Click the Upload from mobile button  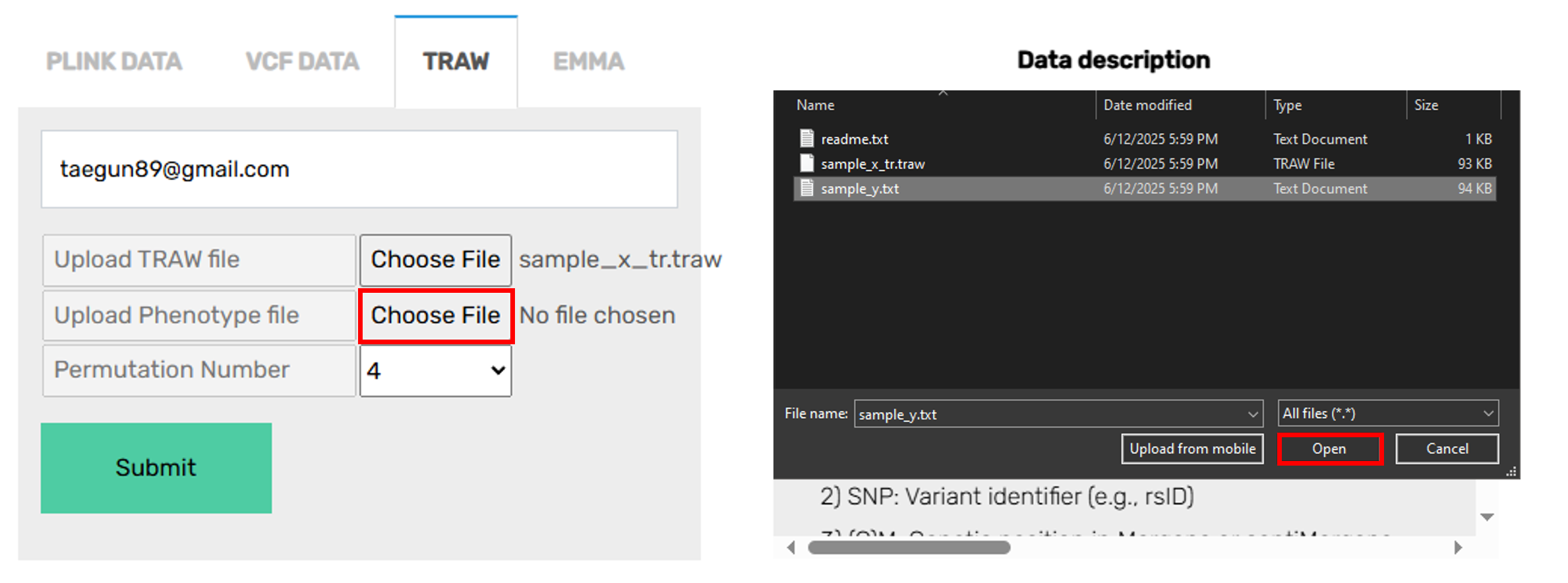pos(1192,449)
